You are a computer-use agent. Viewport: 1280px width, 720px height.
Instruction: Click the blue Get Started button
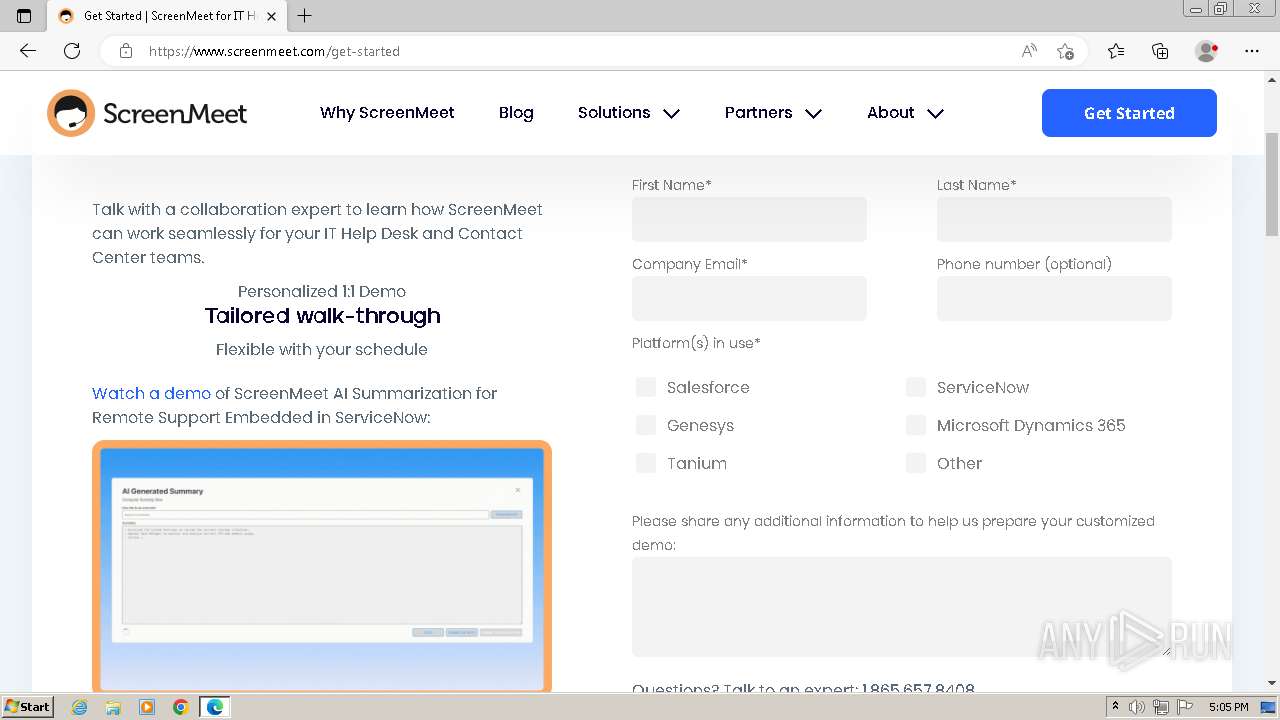coord(1129,113)
